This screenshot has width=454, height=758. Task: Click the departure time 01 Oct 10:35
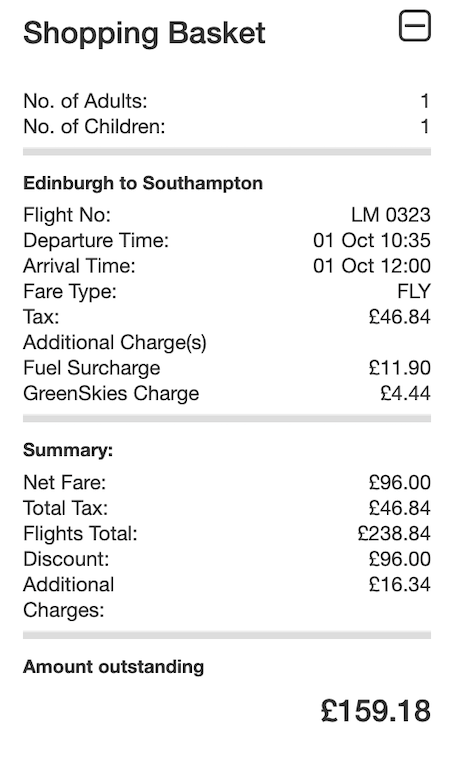(371, 240)
